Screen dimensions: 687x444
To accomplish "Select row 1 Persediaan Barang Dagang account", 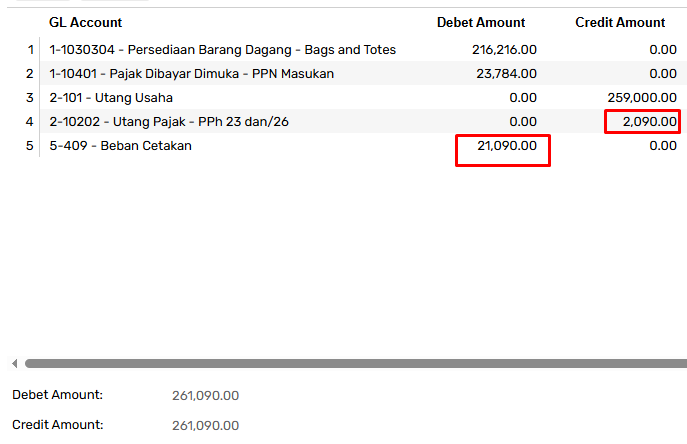I will tap(222, 50).
